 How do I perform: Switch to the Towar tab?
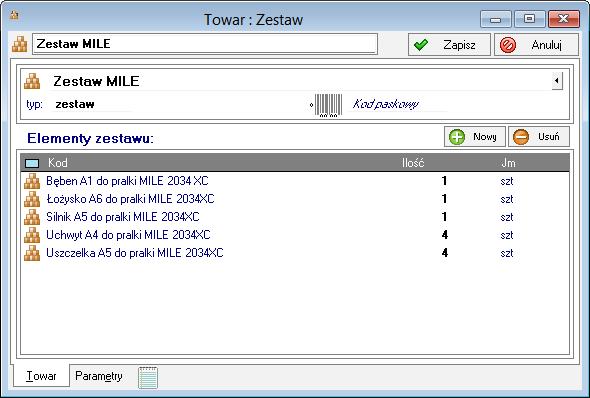point(41,376)
